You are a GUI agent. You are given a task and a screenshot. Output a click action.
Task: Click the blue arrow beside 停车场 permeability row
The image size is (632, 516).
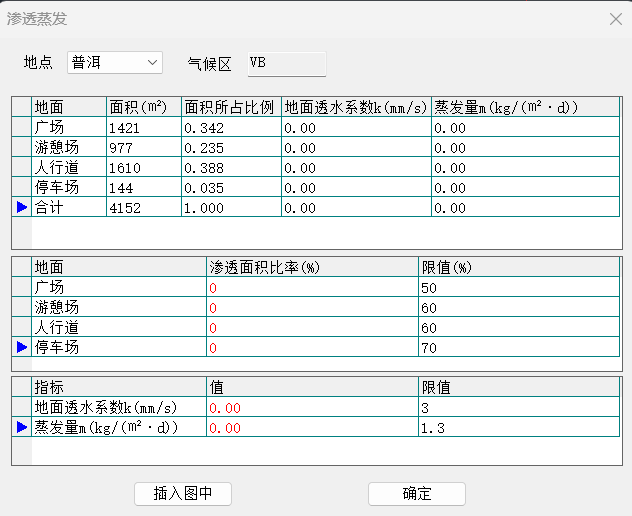22,347
